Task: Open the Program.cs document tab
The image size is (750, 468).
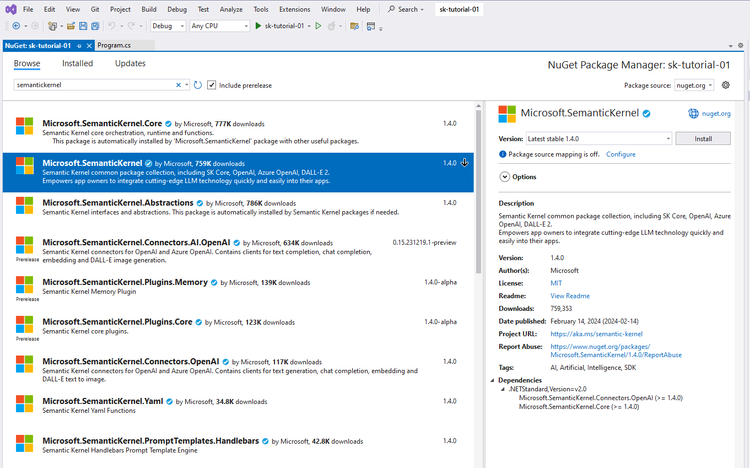Action: click(113, 45)
